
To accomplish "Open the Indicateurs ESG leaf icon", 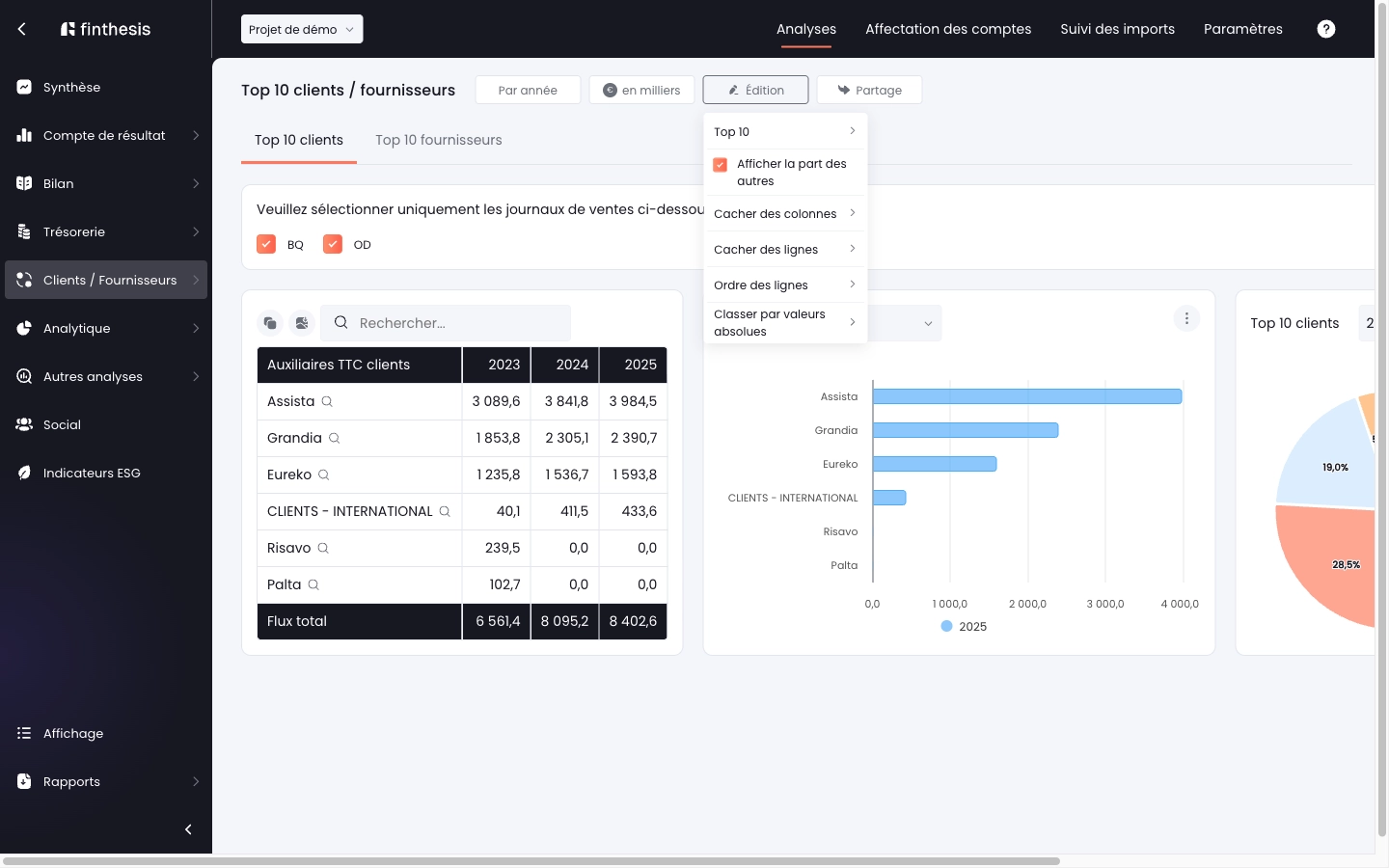I will point(24,473).
